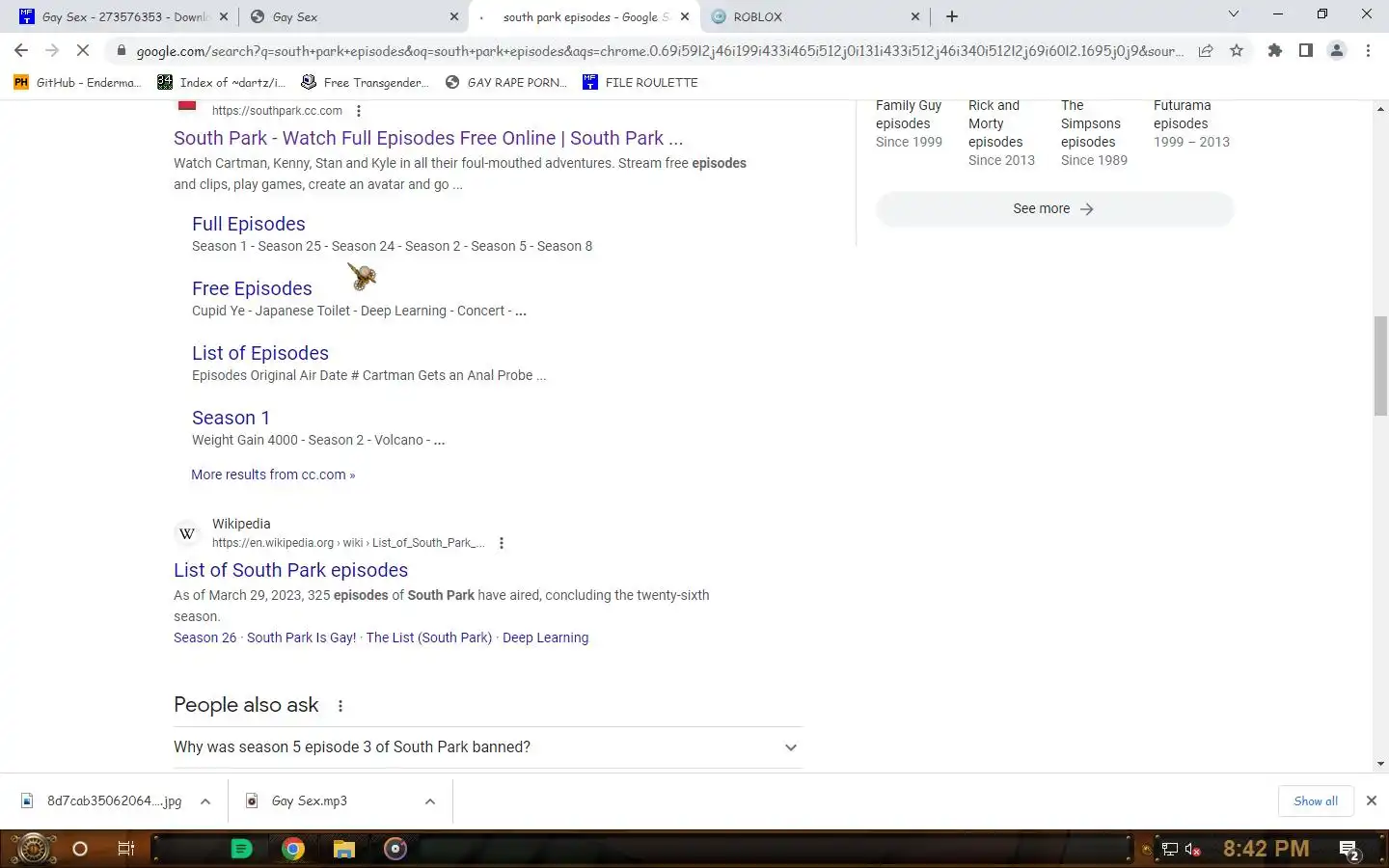
Task: Close the downloads bar
Action: click(x=1372, y=800)
